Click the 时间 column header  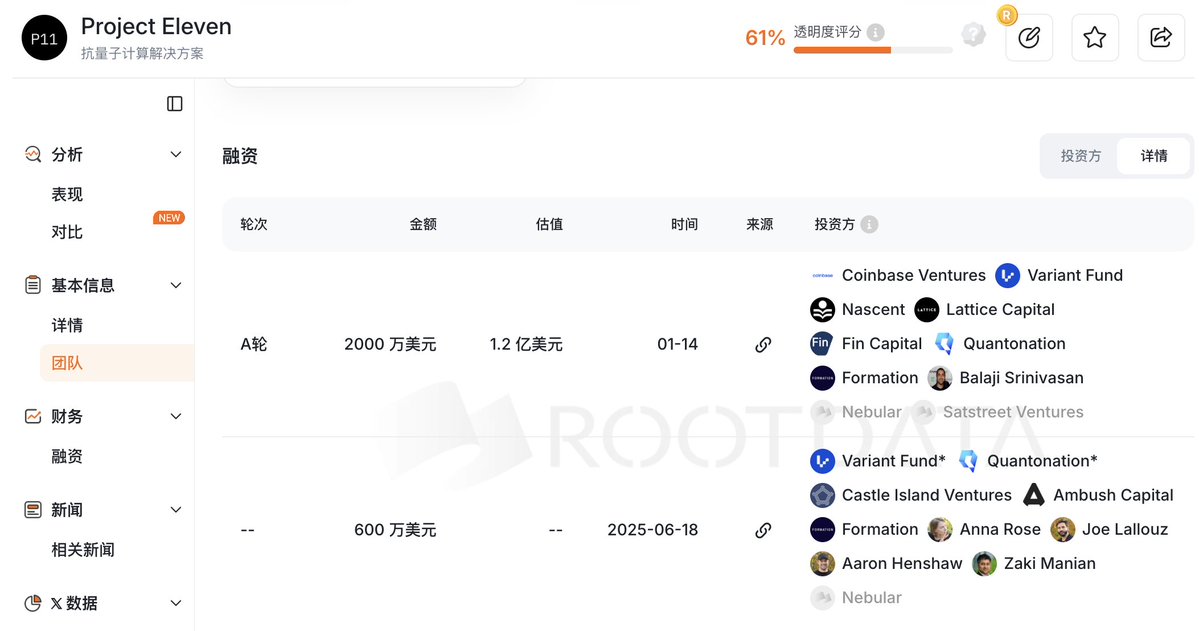(684, 224)
